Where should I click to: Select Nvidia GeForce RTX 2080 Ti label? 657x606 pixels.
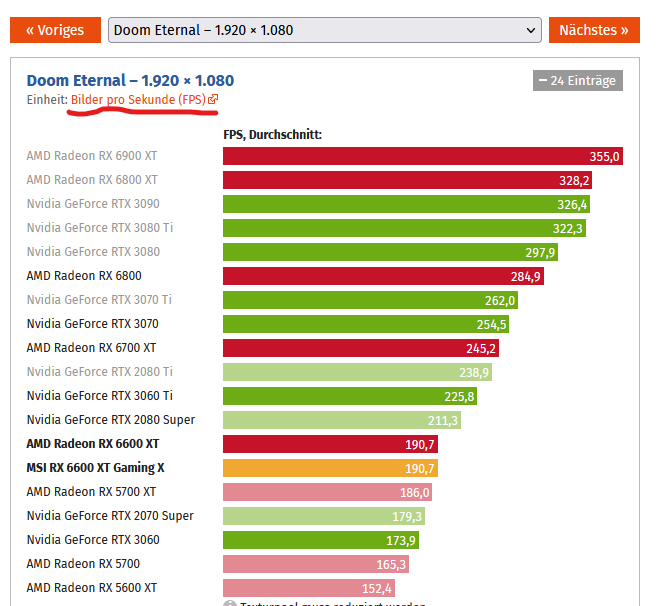100,372
